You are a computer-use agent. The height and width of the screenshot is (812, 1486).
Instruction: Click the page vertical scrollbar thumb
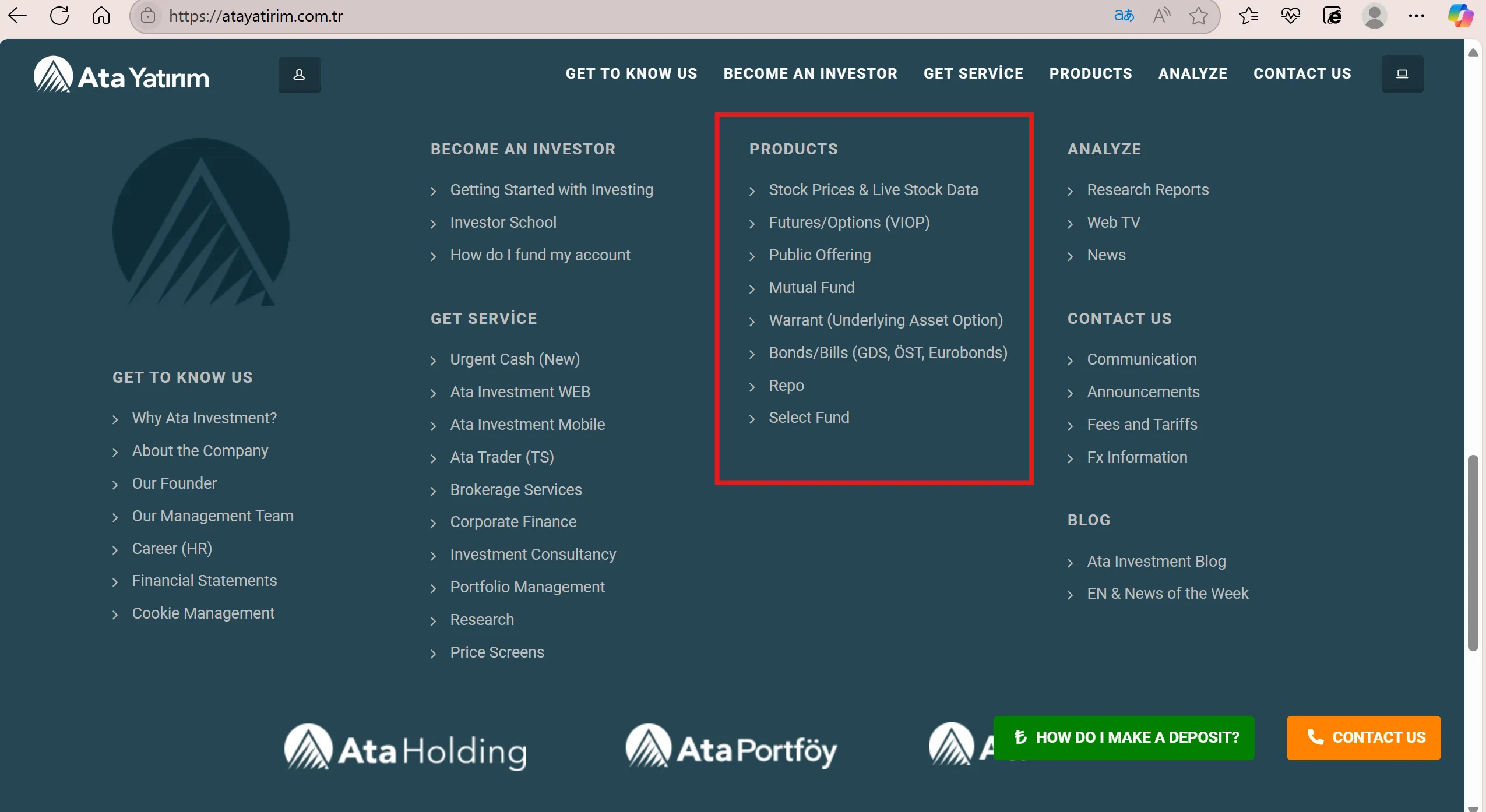1473,553
